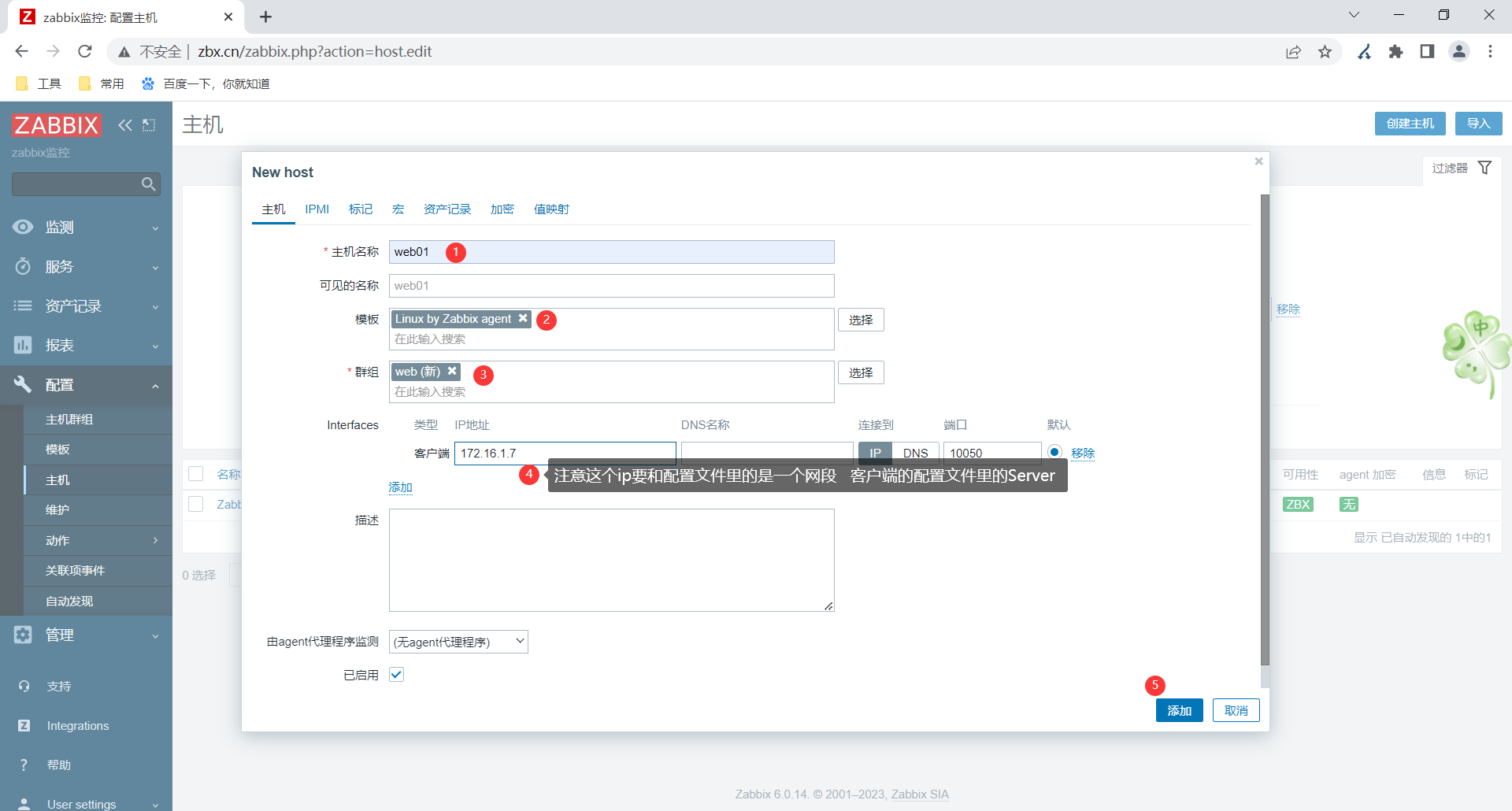Screen dimensions: 1512x811
Task: Click the 帮助 question mark icon
Action: point(24,765)
